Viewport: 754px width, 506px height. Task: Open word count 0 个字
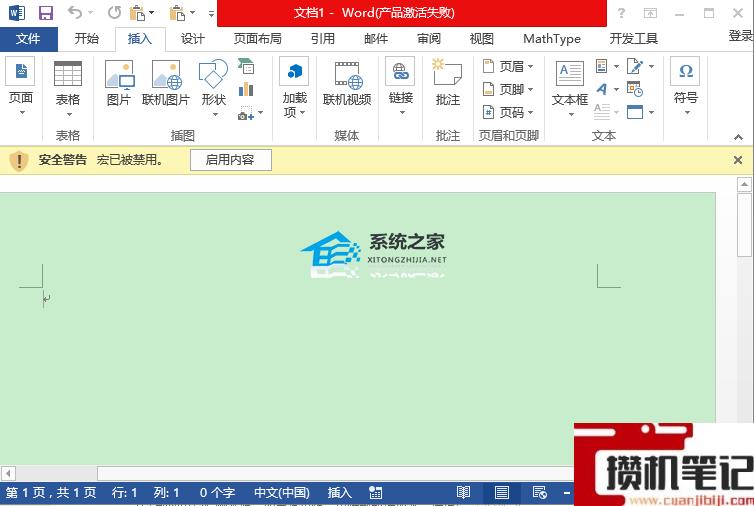(217, 493)
